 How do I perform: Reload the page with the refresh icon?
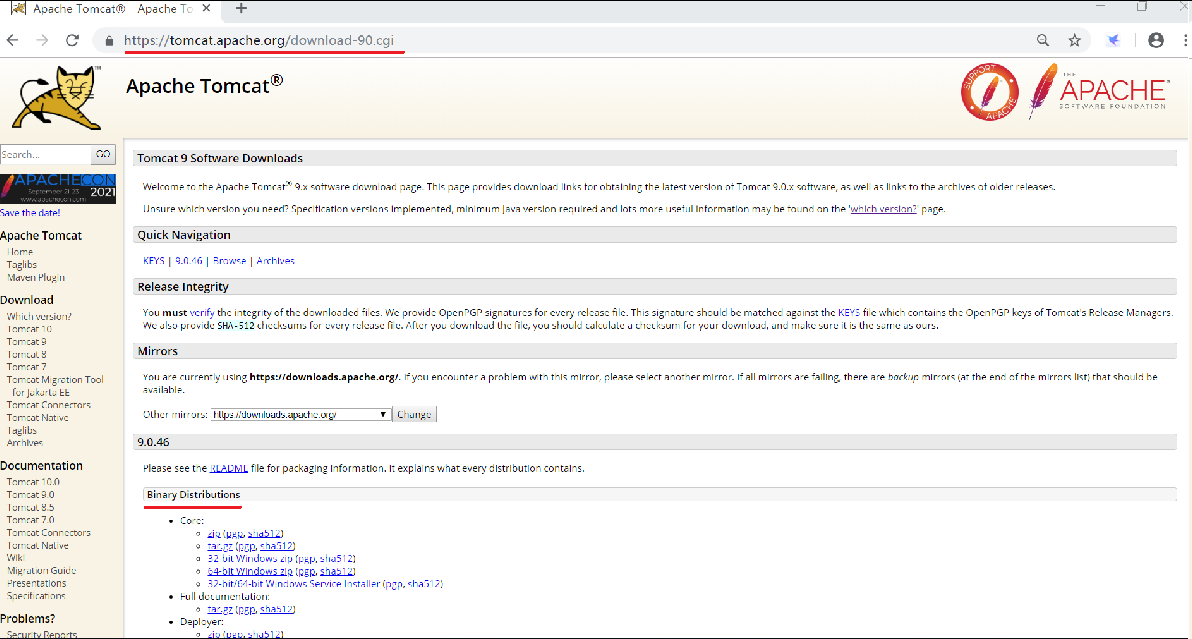[72, 40]
